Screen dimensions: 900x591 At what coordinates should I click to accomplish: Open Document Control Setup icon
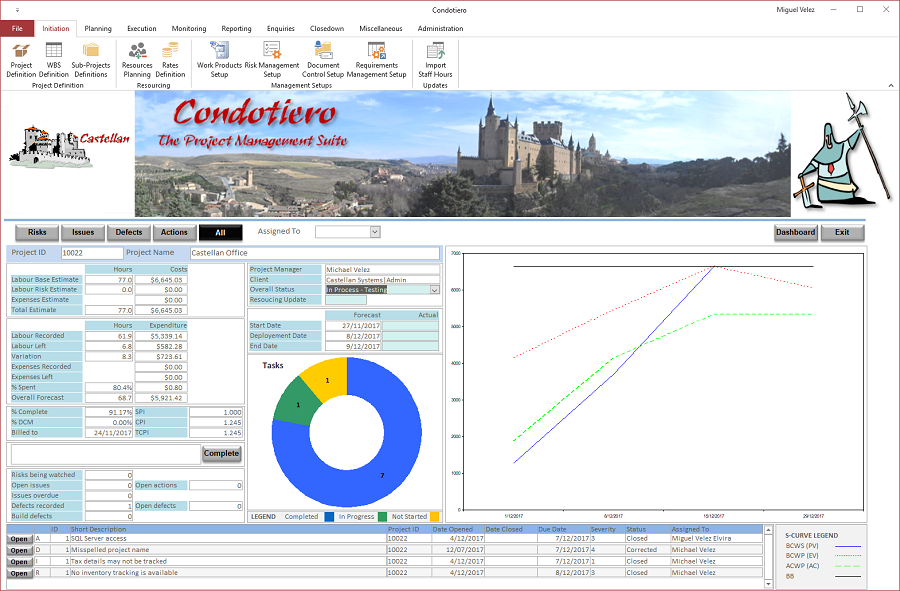pyautogui.click(x=323, y=60)
